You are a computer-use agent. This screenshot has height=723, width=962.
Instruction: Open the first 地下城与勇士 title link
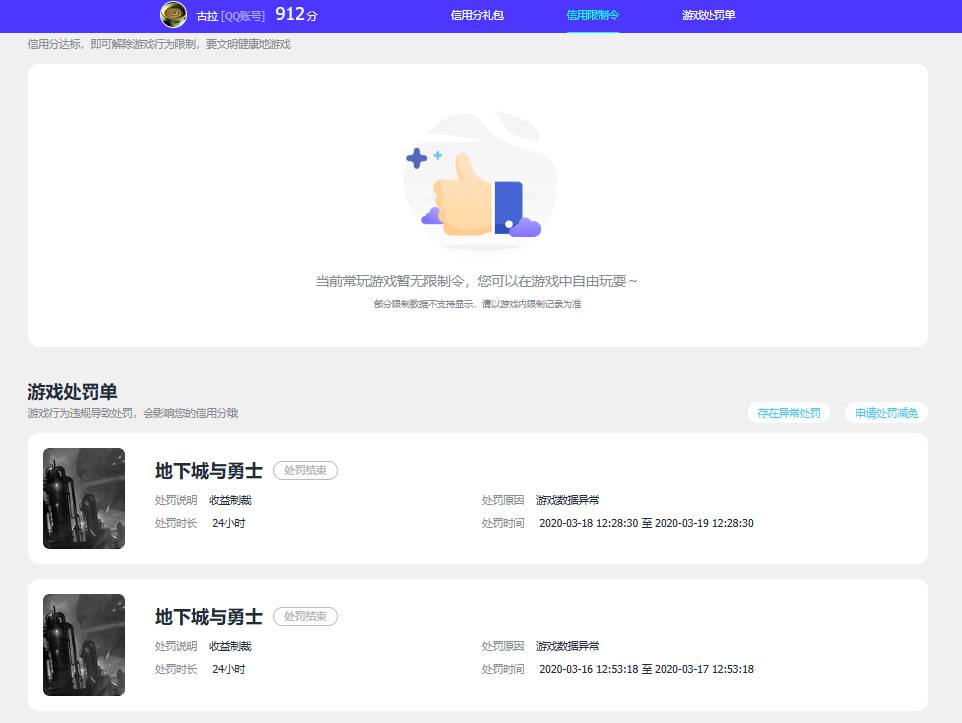click(x=207, y=471)
